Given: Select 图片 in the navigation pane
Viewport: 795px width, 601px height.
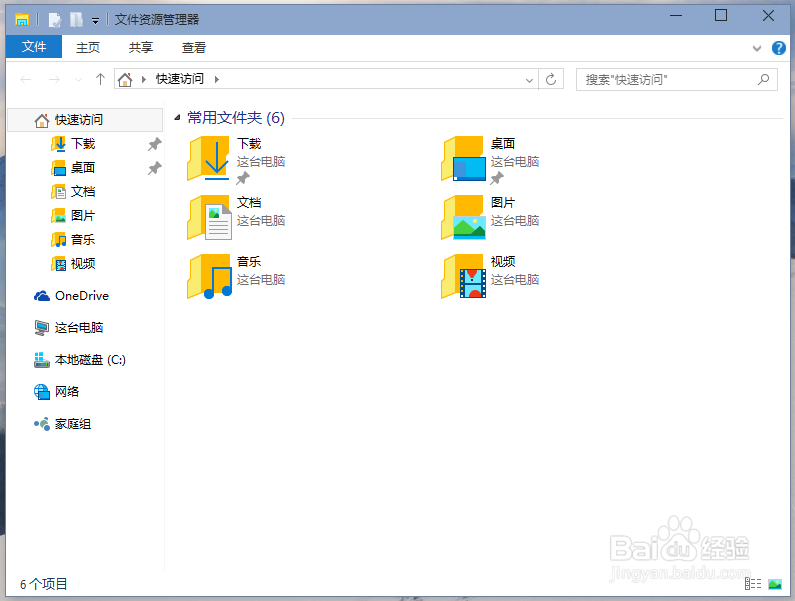Looking at the screenshot, I should (x=83, y=216).
